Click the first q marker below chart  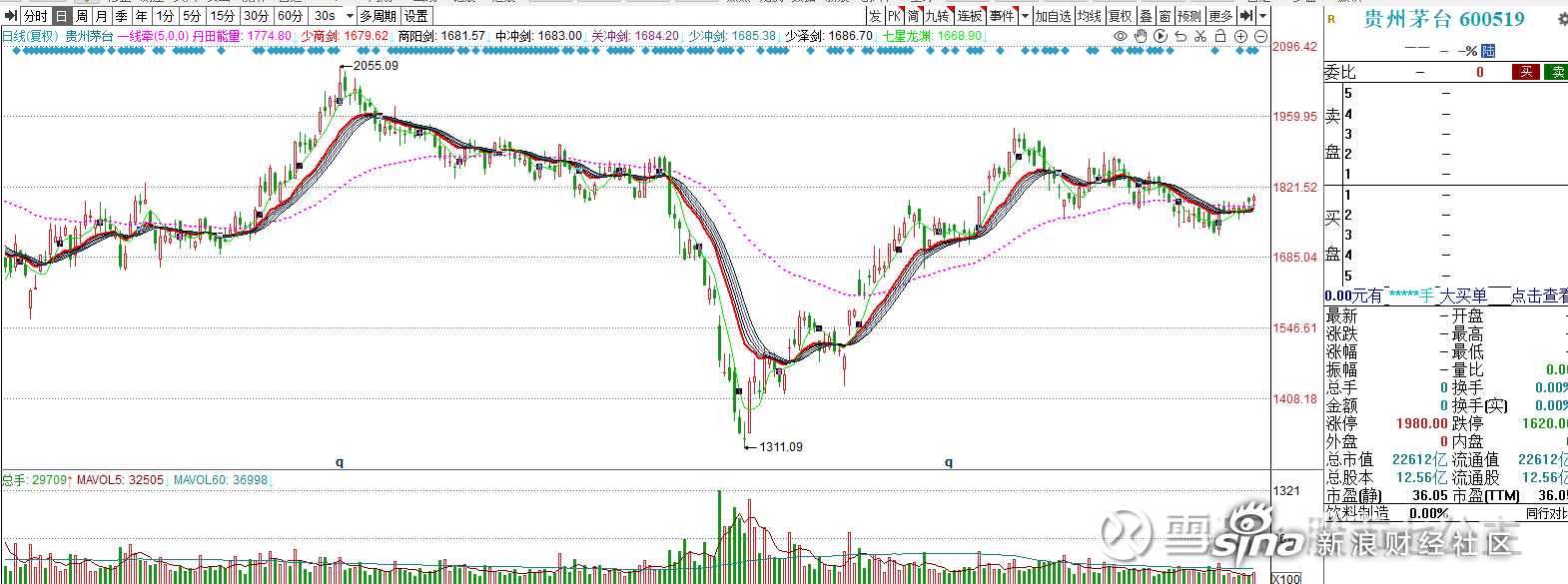340,462
